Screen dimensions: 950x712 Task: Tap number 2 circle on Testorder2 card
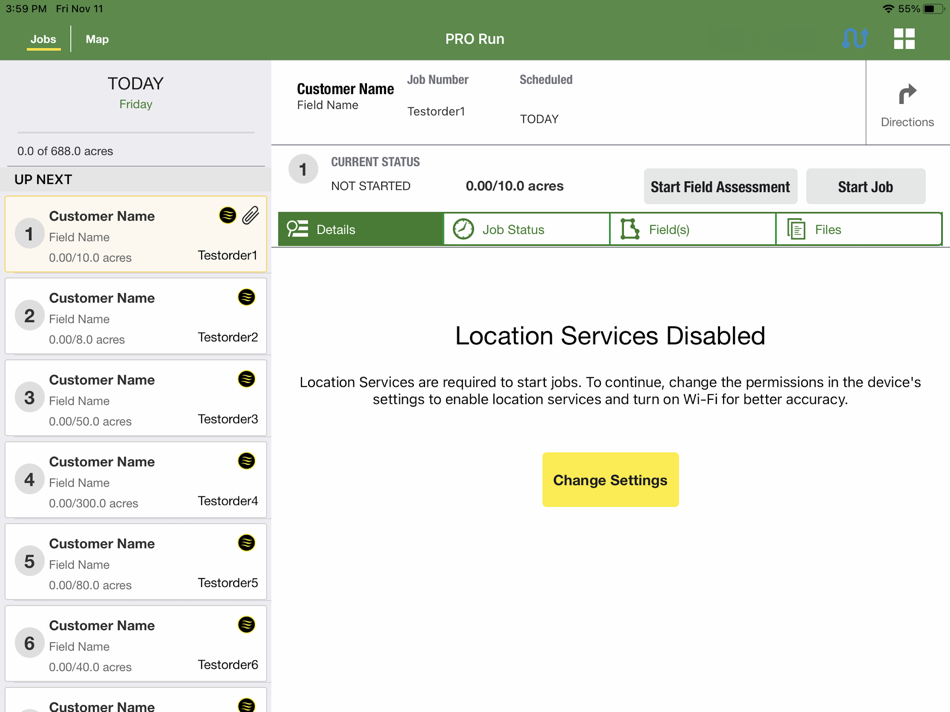pyautogui.click(x=29, y=316)
